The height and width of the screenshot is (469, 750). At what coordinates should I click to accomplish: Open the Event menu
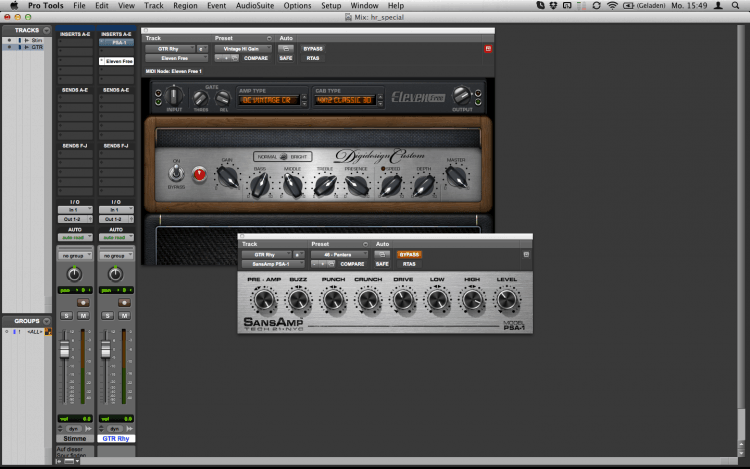216,6
